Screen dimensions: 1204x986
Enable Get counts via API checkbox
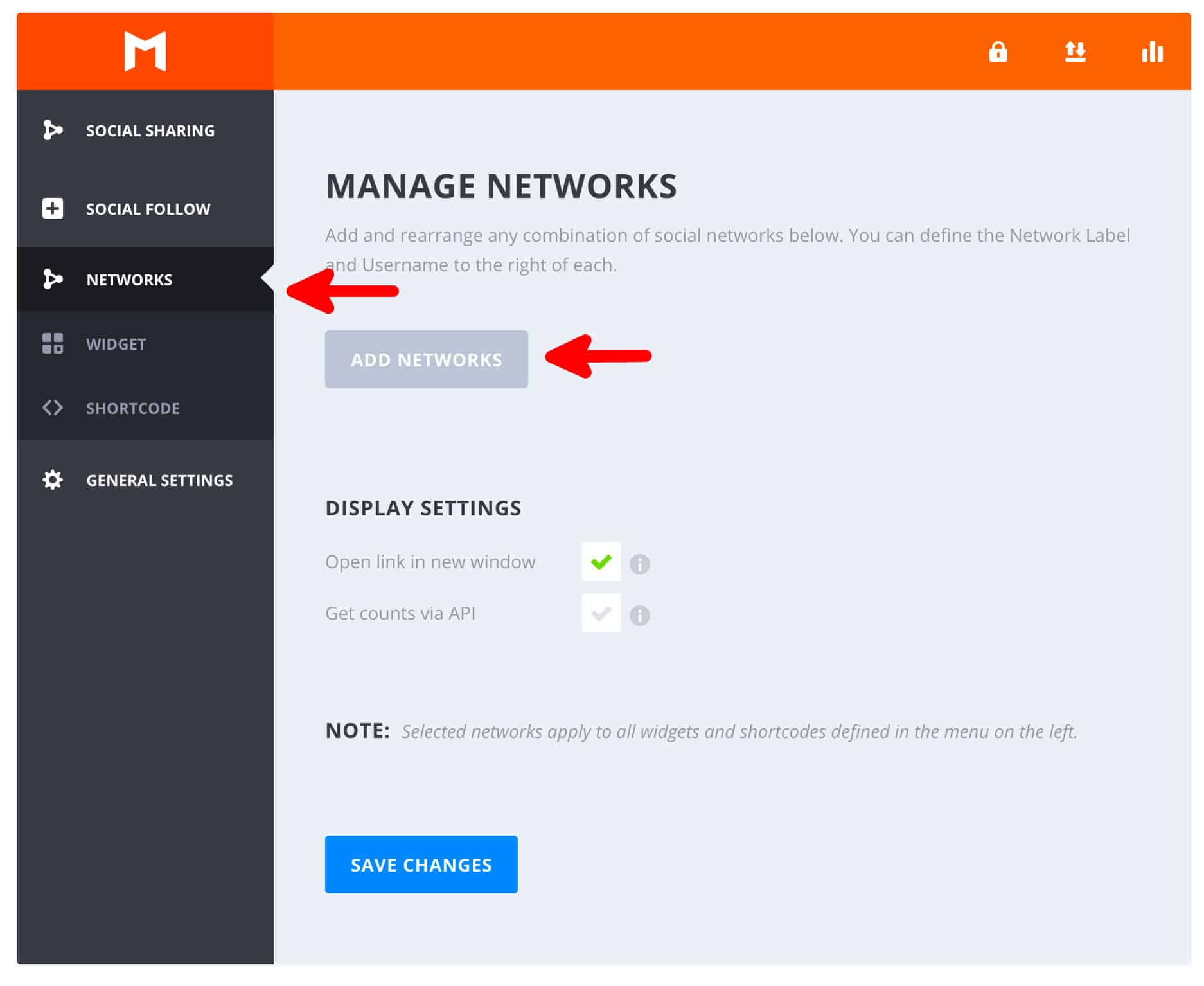point(601,613)
